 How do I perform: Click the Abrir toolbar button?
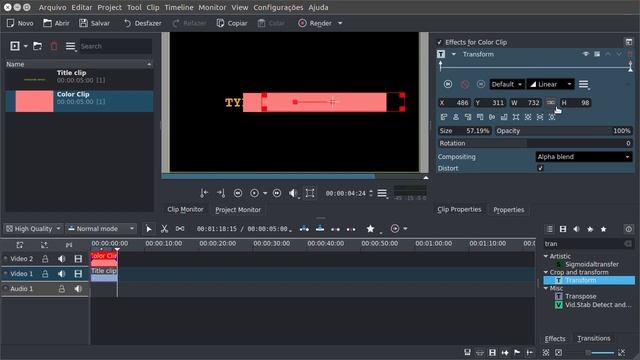56,23
